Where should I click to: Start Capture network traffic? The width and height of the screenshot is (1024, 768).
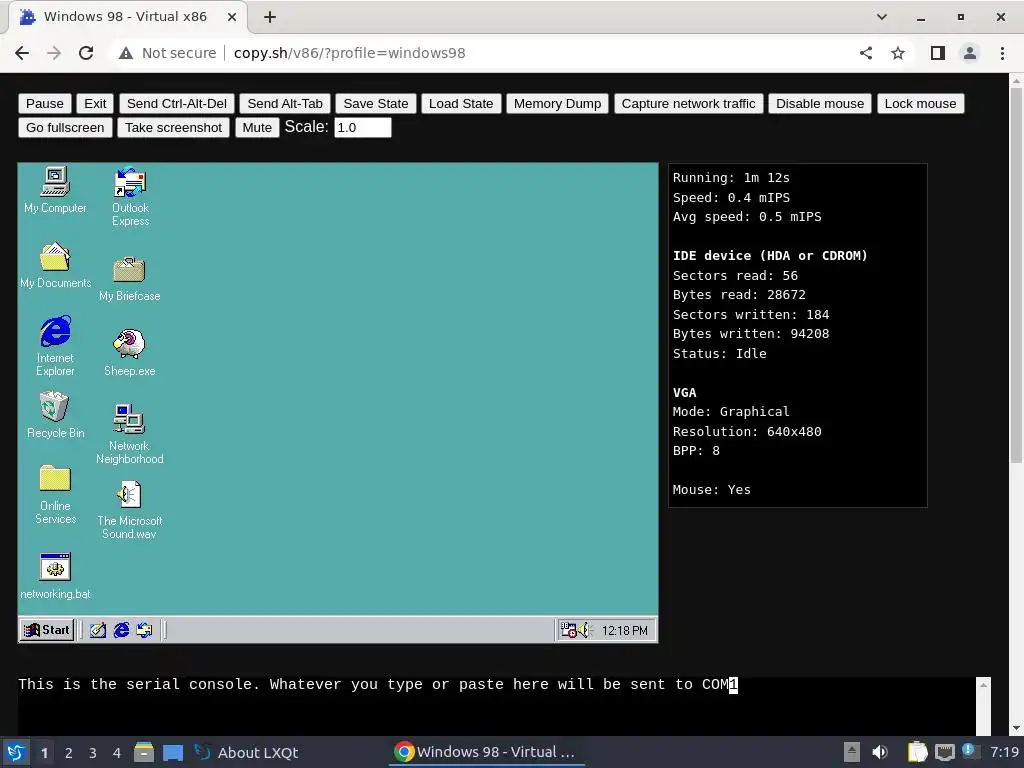(688, 104)
